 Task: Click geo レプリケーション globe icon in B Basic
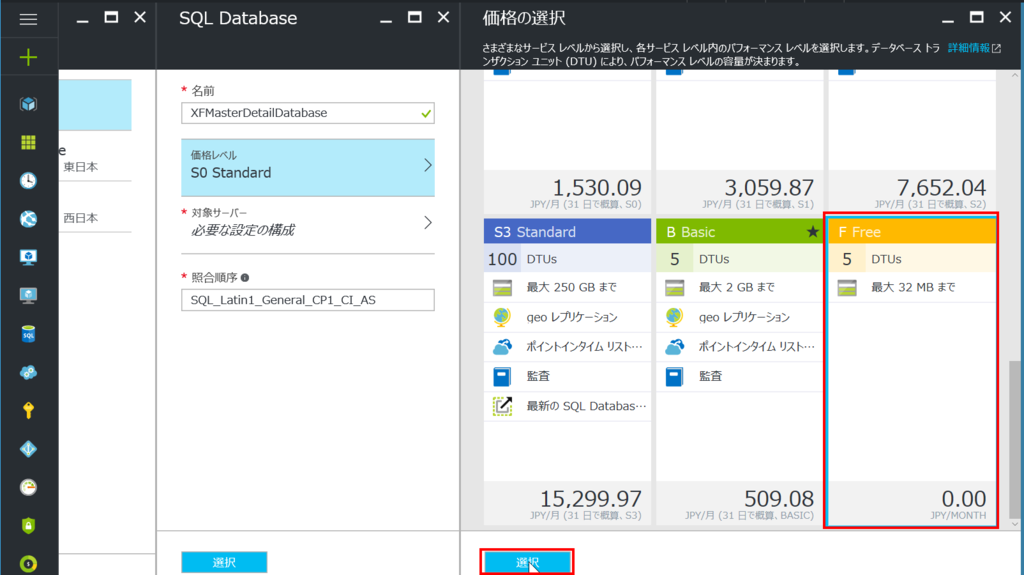click(x=674, y=317)
